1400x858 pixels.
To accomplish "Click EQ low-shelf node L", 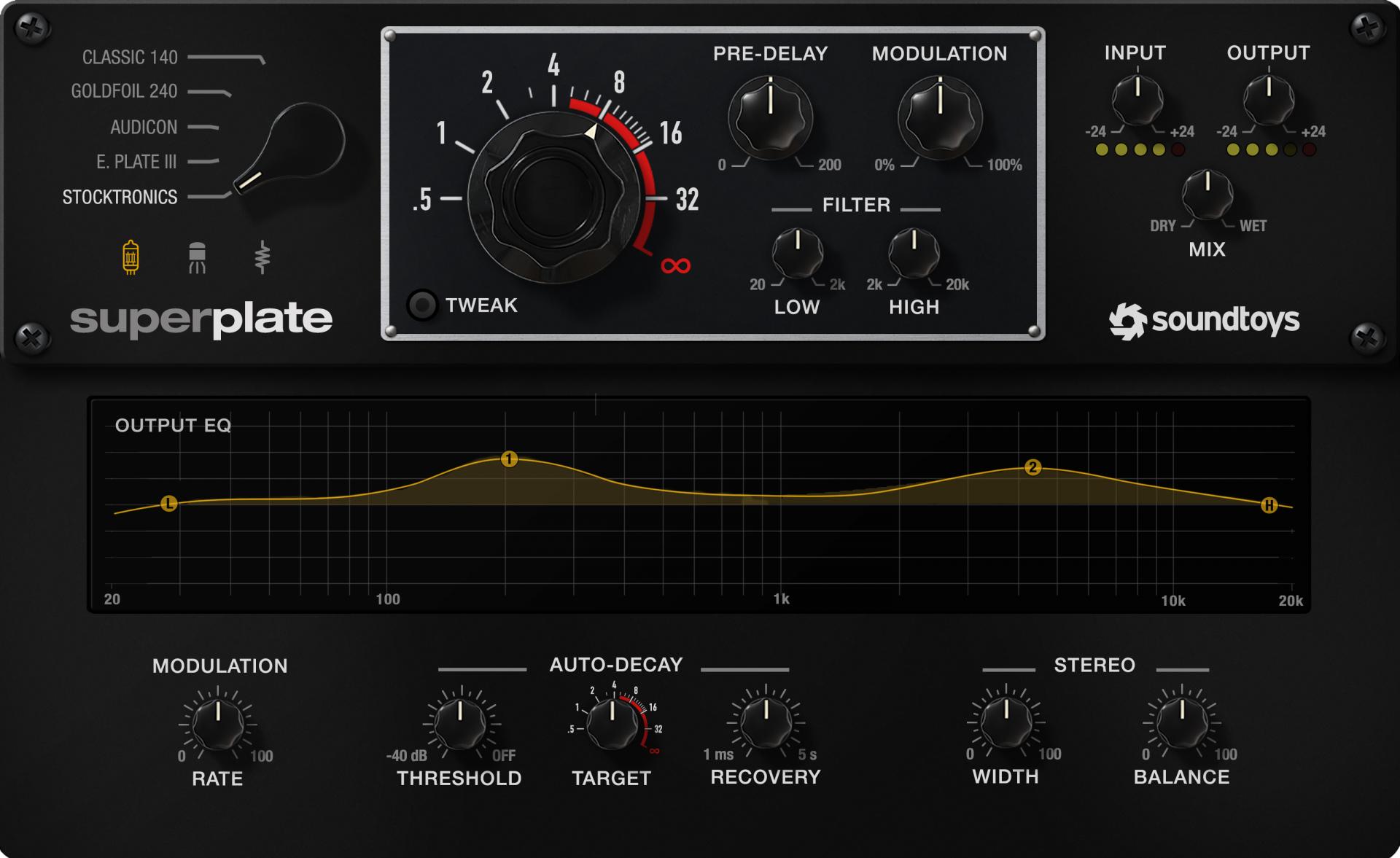I will pyautogui.click(x=168, y=503).
